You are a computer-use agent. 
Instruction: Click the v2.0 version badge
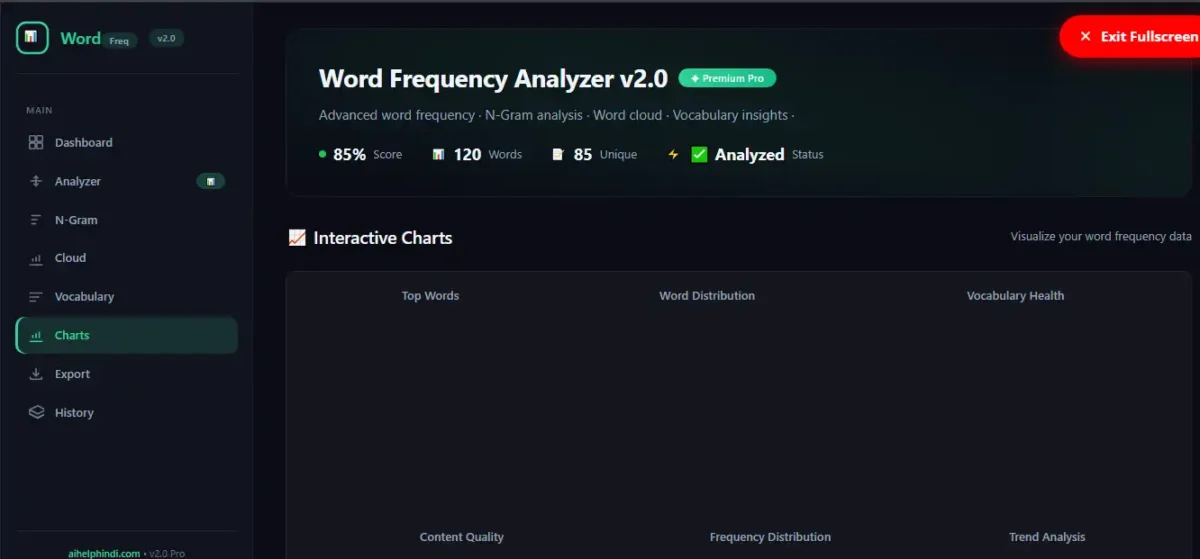pos(166,38)
